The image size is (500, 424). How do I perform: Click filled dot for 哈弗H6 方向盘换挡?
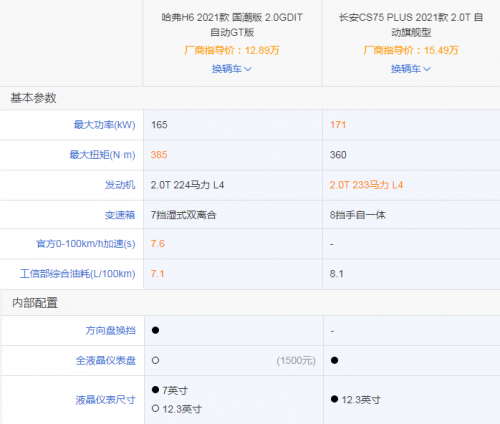pyautogui.click(x=155, y=330)
